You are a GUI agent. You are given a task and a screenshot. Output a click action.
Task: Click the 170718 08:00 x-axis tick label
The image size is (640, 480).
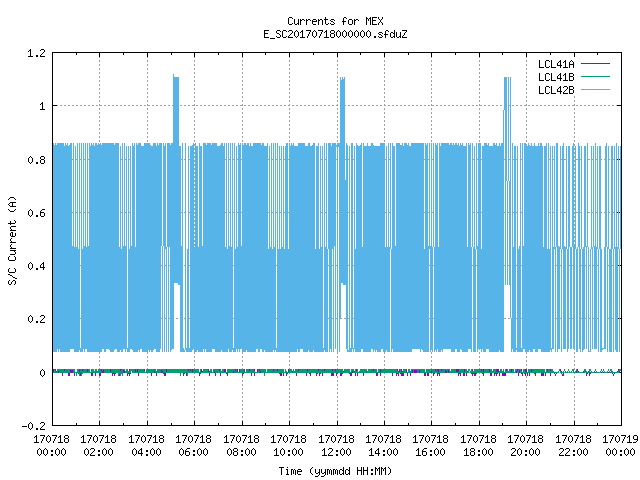click(241, 446)
